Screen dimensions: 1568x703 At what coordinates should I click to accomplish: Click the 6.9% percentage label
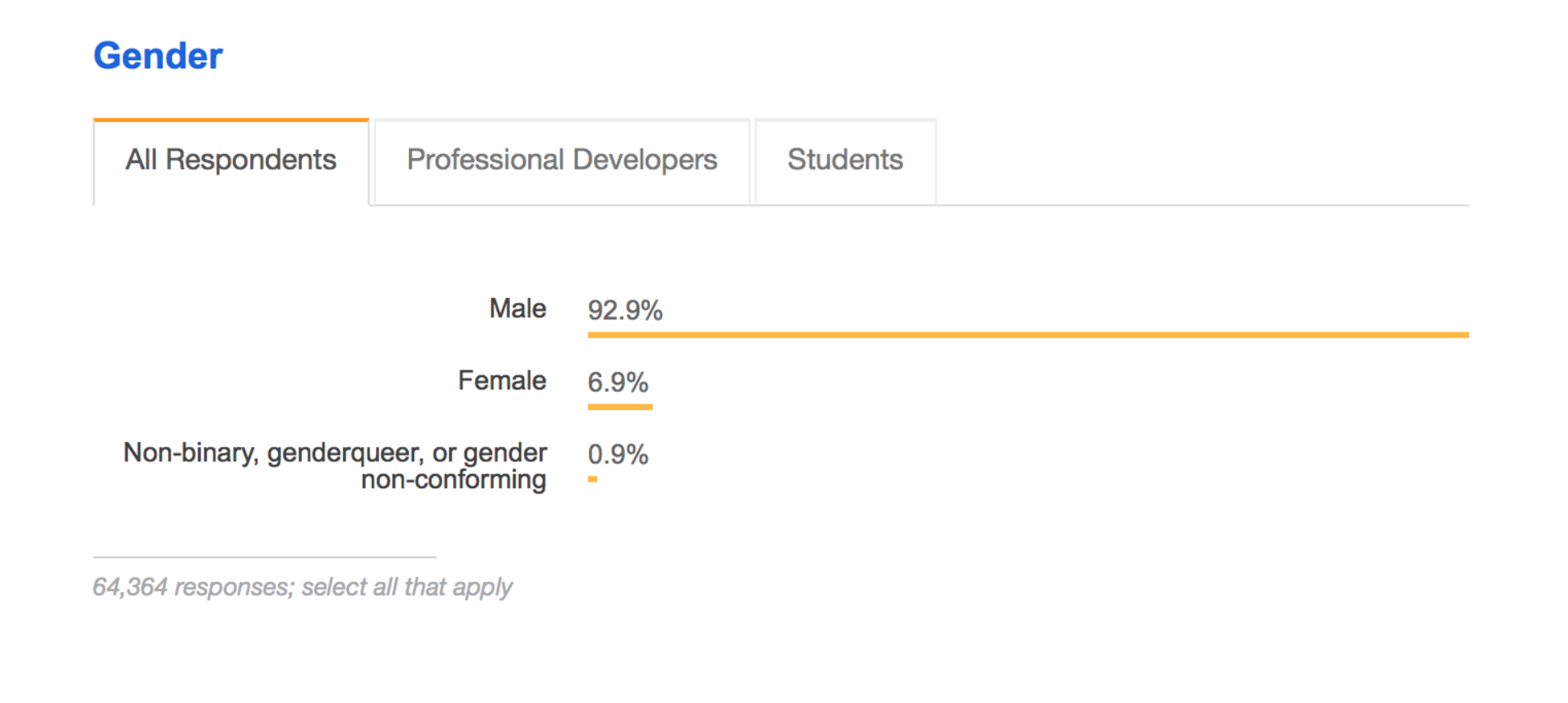tap(619, 382)
